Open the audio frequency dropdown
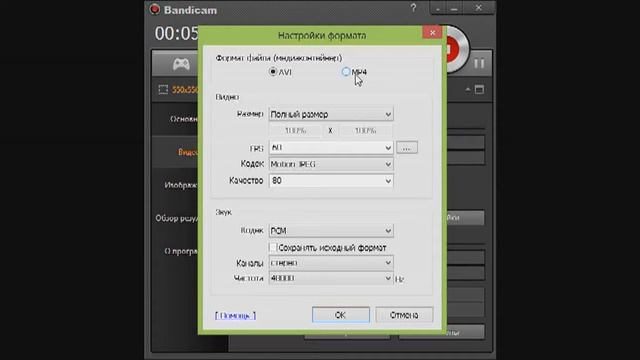 [331, 278]
